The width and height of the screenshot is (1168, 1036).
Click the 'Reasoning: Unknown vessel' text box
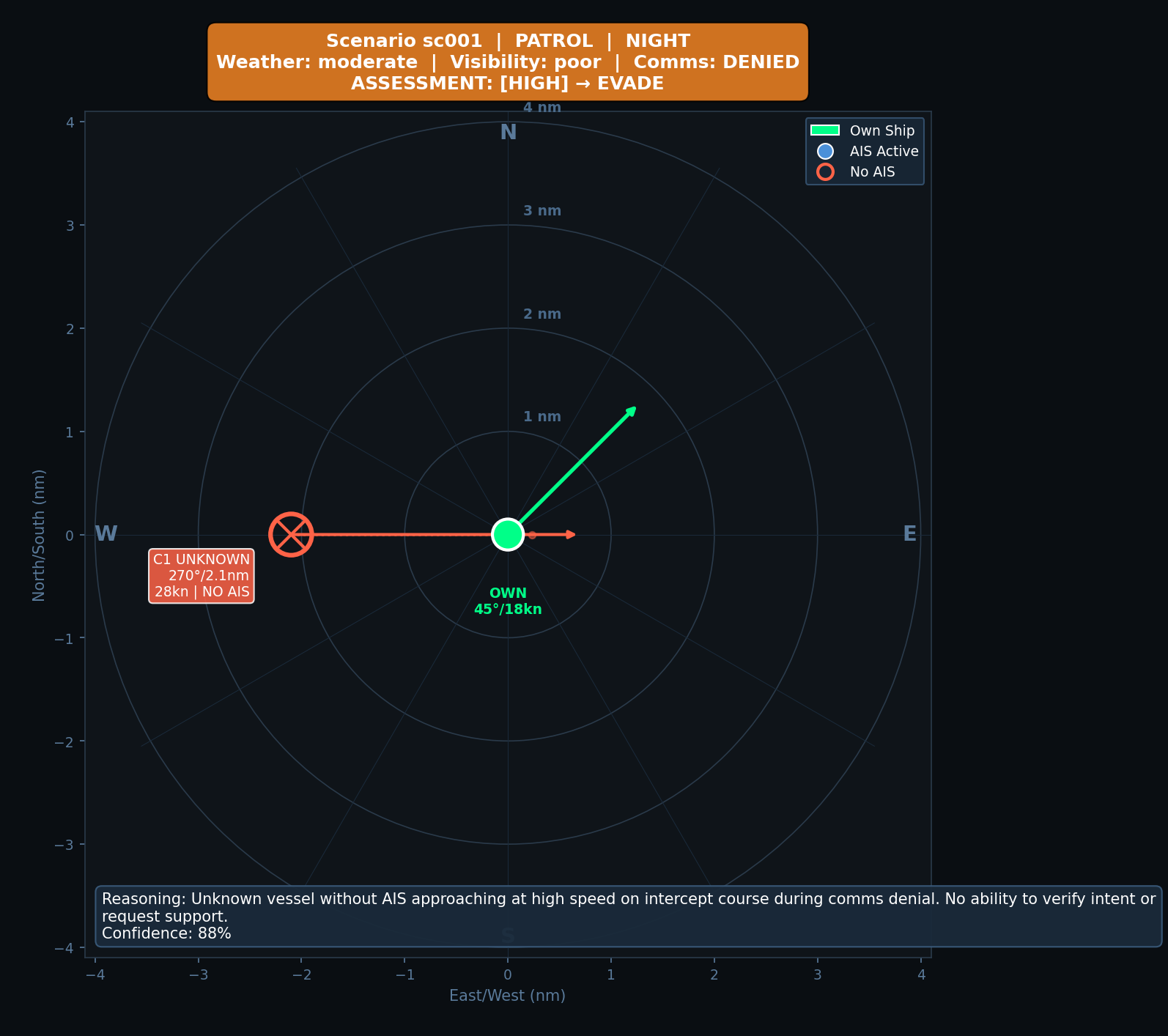coord(629,917)
